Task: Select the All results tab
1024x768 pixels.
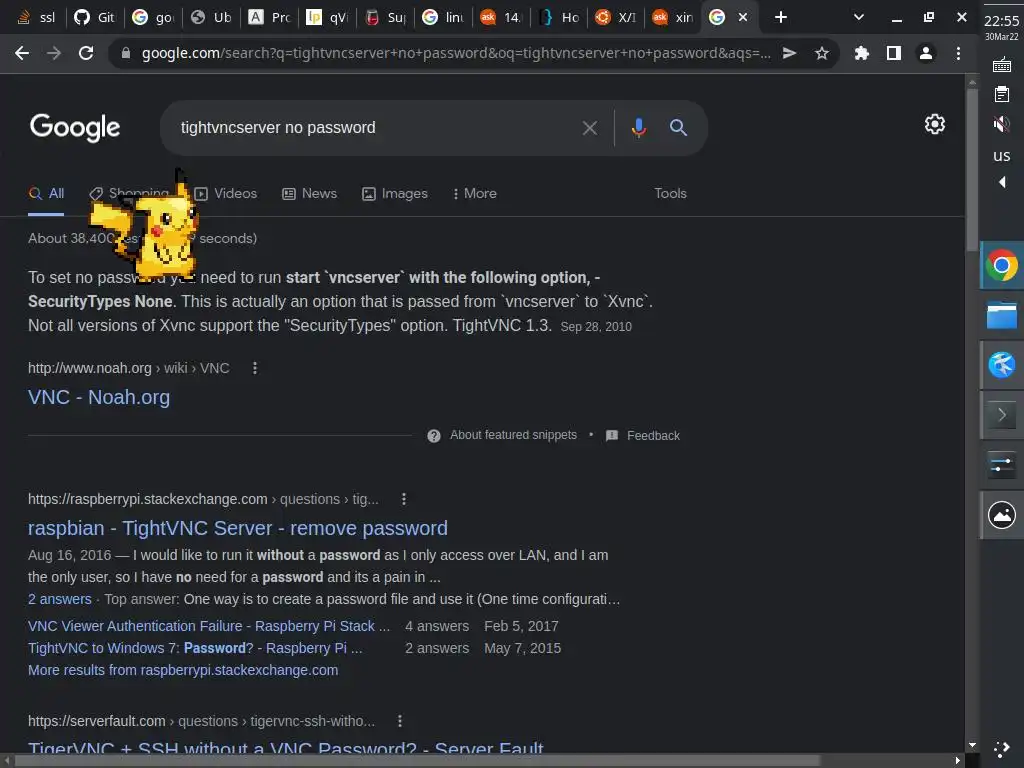Action: pos(46,193)
